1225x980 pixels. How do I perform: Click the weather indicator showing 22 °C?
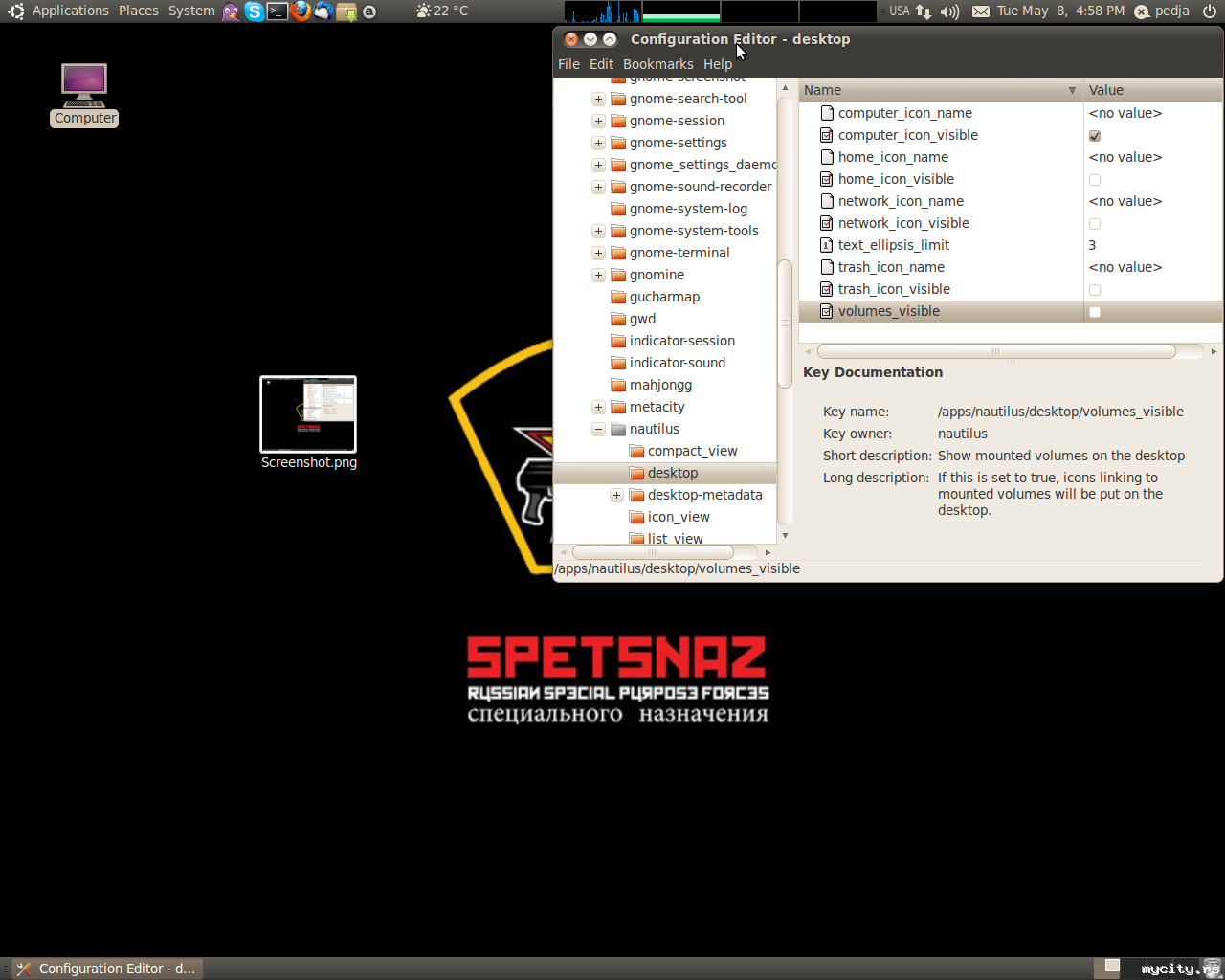[x=442, y=11]
